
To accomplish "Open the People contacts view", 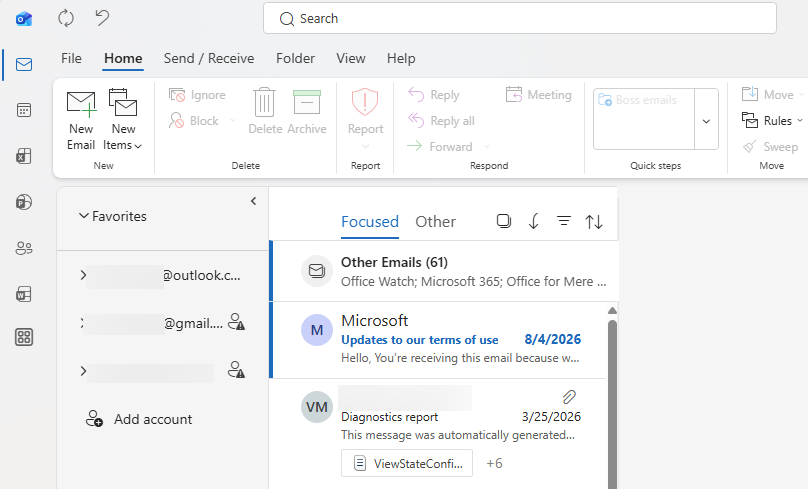I will pos(24,248).
